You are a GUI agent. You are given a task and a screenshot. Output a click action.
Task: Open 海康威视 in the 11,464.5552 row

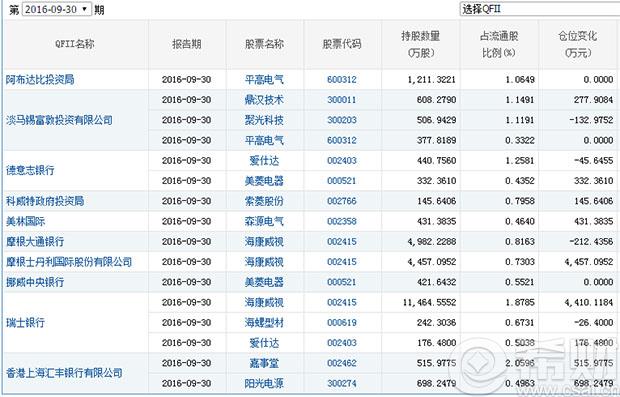pyautogui.click(x=264, y=302)
